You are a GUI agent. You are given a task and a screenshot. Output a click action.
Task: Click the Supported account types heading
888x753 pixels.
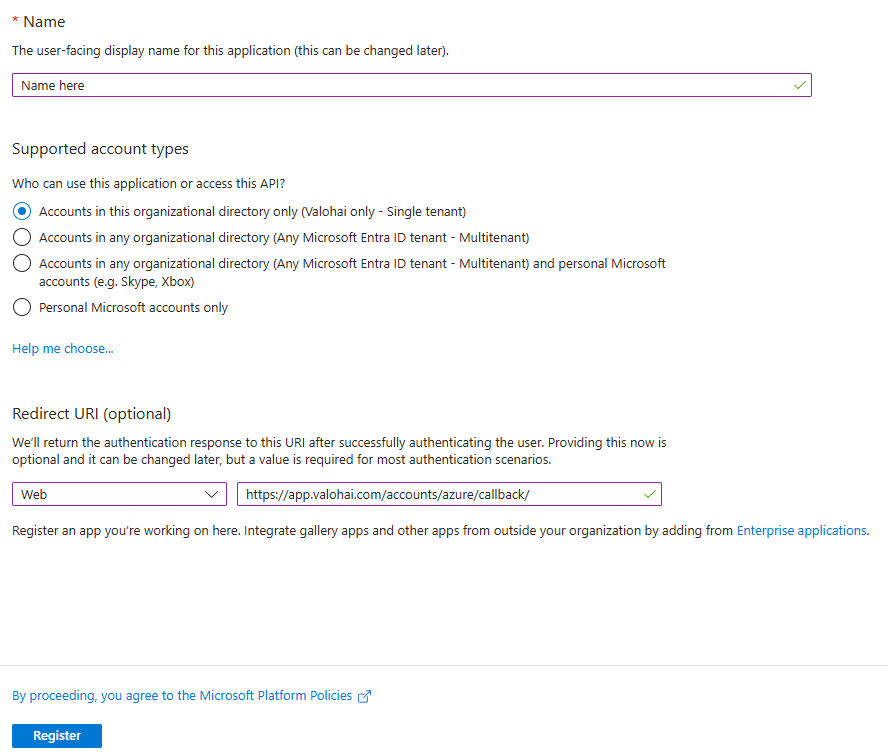click(100, 149)
